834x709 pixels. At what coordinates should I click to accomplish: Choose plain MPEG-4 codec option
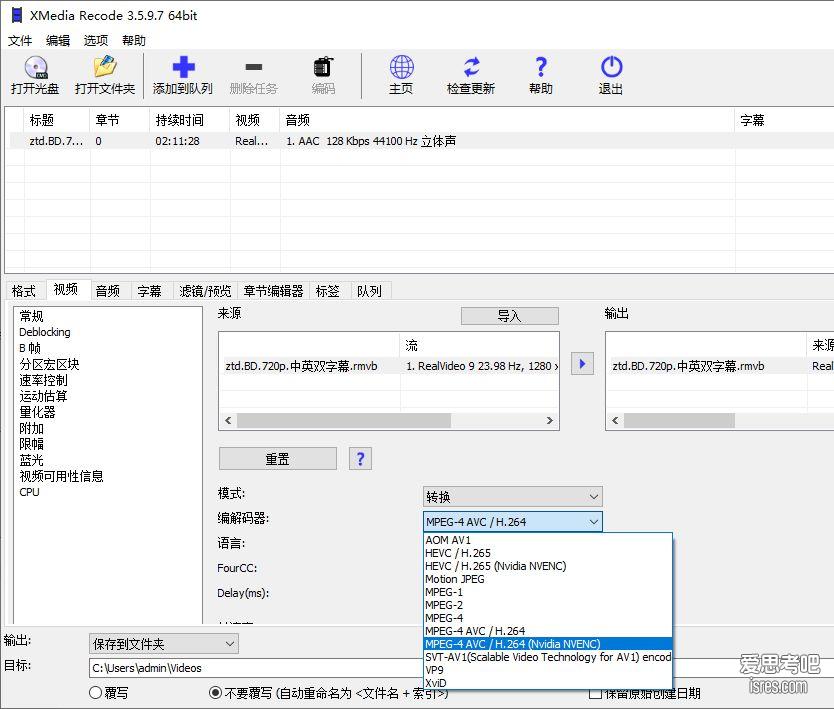(548, 618)
